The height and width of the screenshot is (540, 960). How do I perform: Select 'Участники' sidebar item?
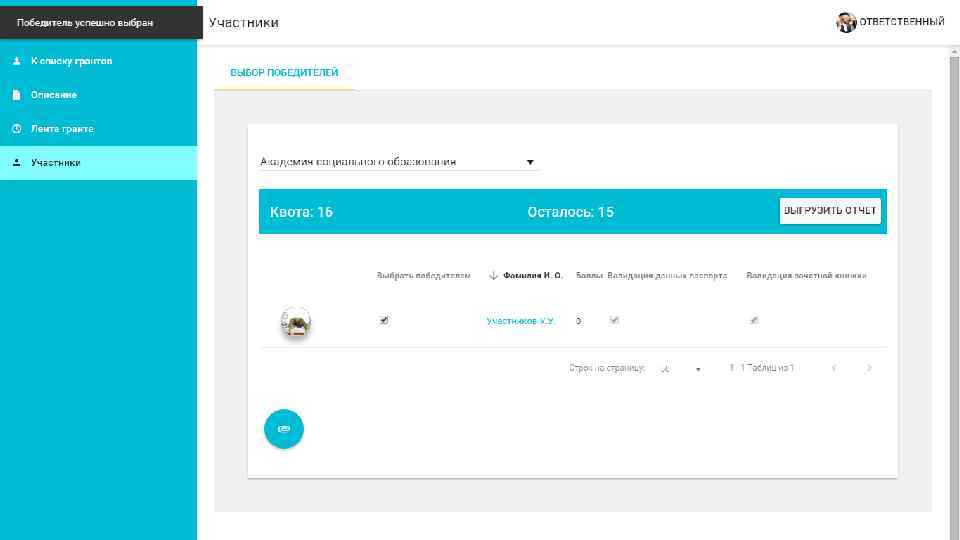99,163
